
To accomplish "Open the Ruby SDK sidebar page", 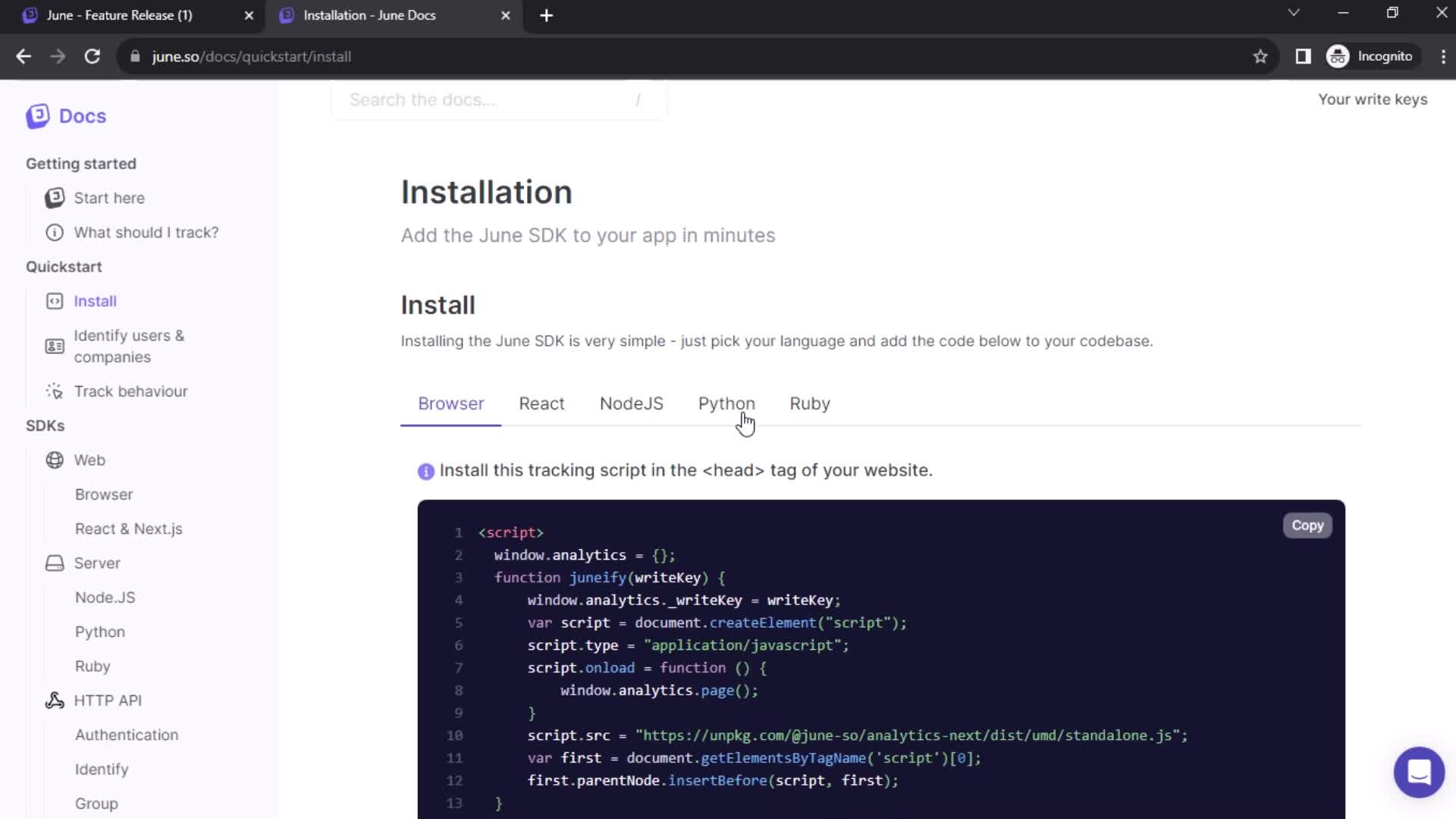I will point(93,666).
